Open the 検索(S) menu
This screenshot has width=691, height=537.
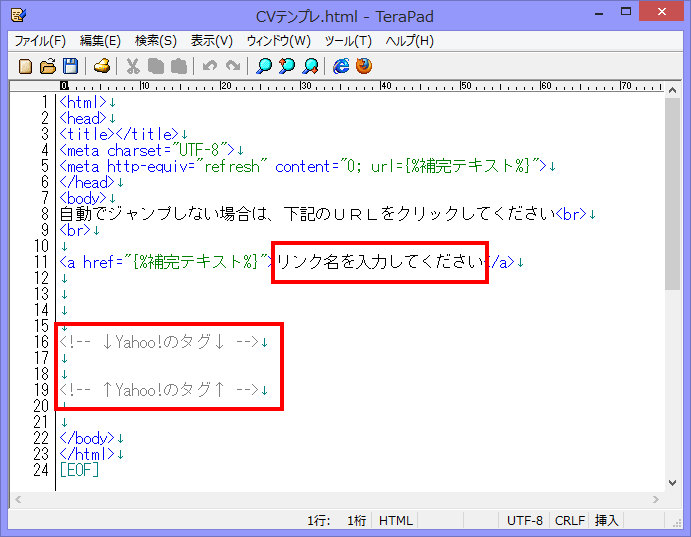(x=156, y=41)
